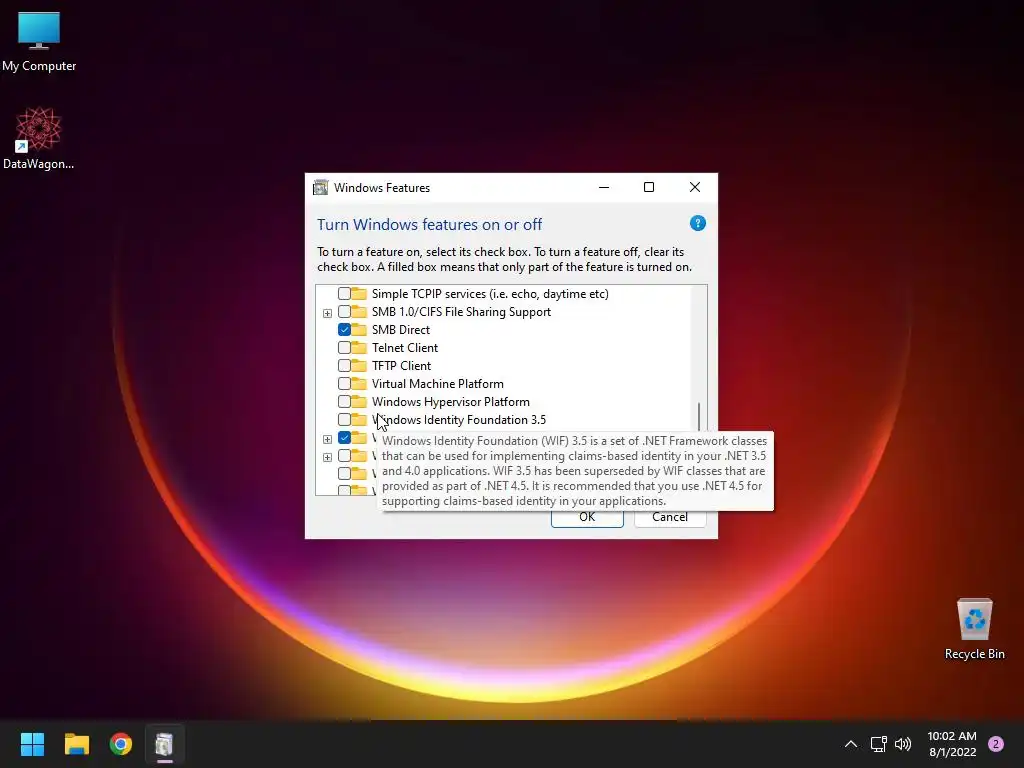The image size is (1024, 768).
Task: Enable Simple TCPIP services checkbox
Action: click(344, 294)
